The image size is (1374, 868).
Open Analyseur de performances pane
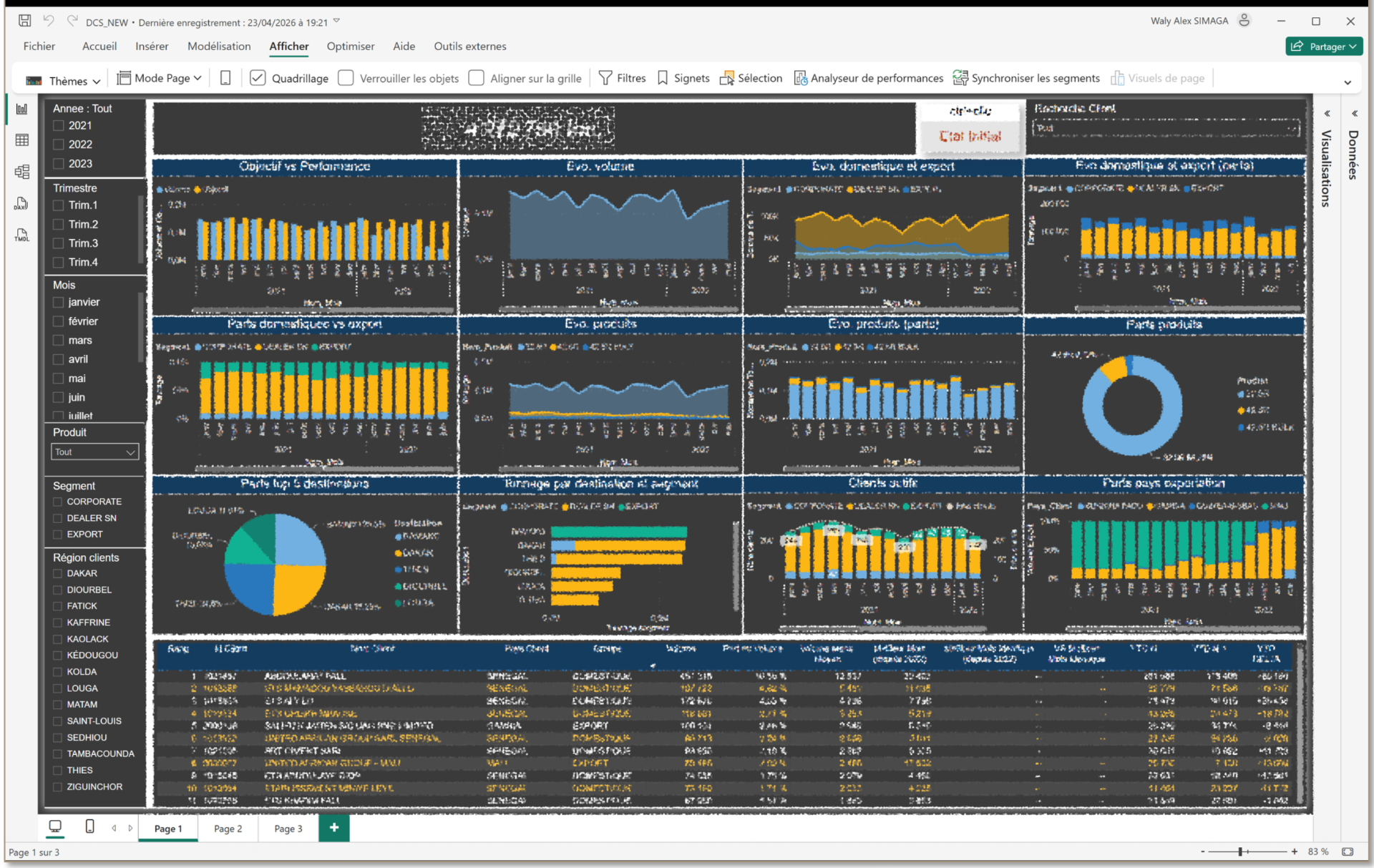tap(869, 78)
